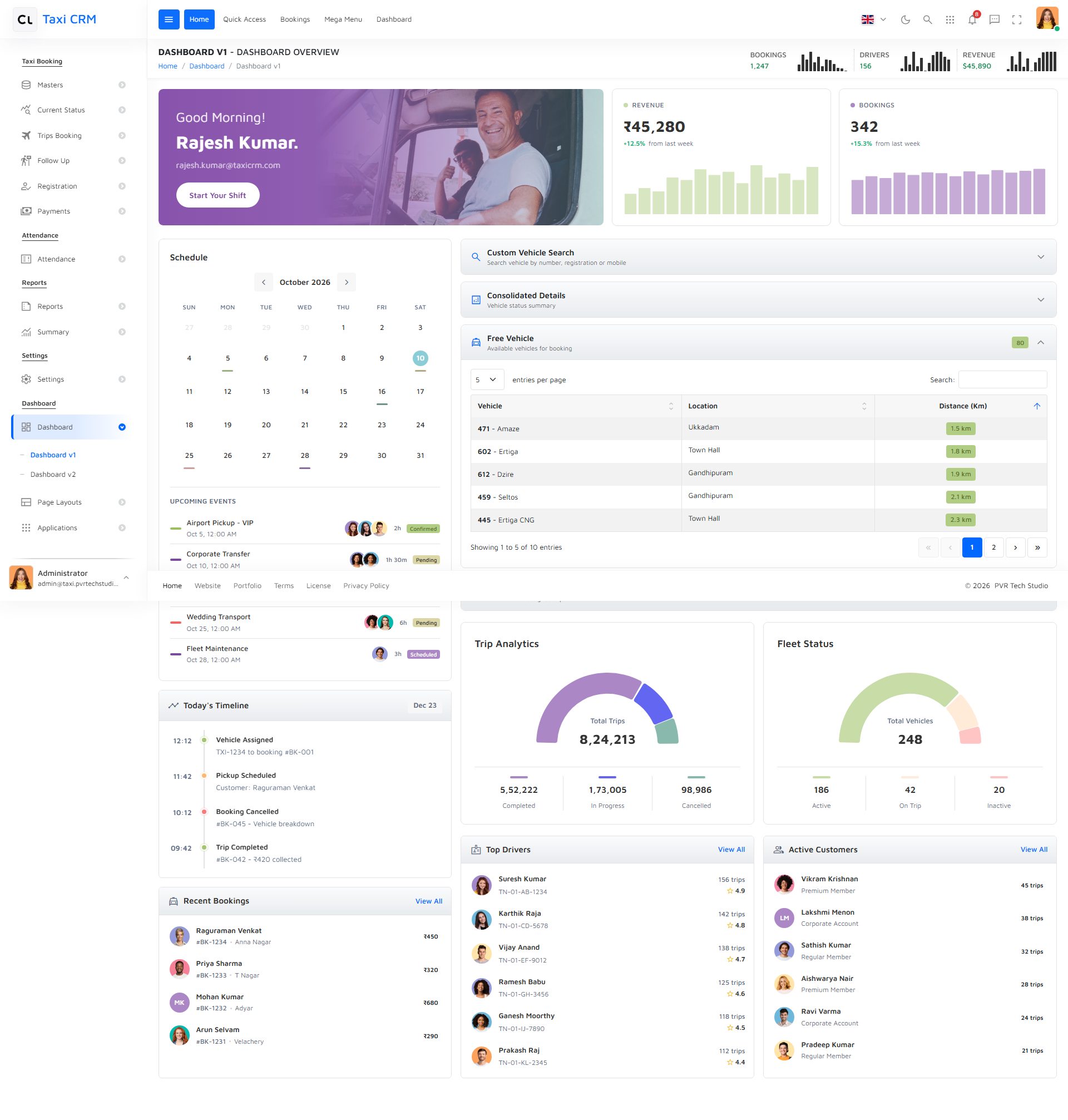Click next page arrow in pagination
This screenshot has height=1120, width=1068.
click(1016, 547)
